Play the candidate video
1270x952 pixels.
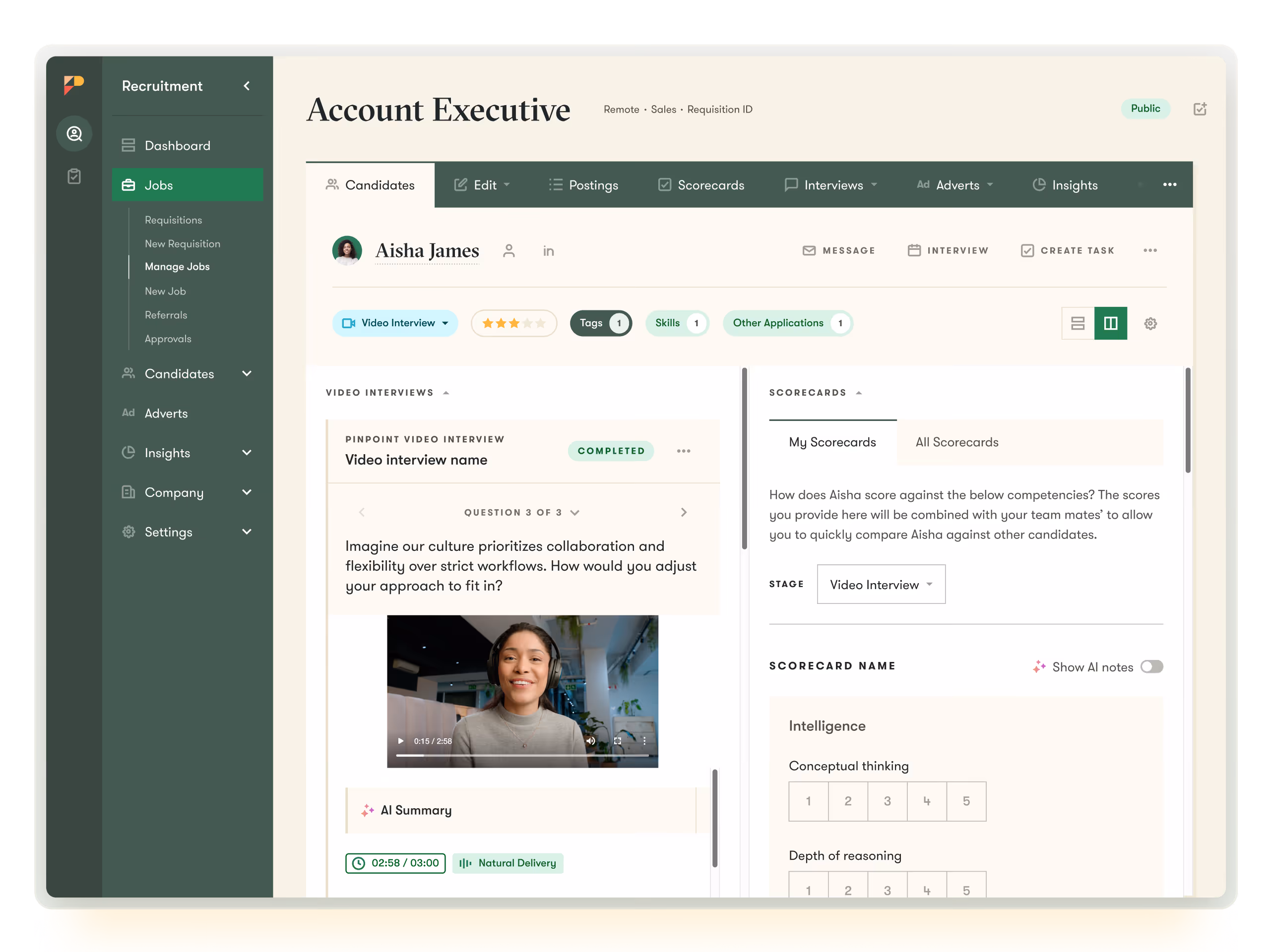[401, 741]
